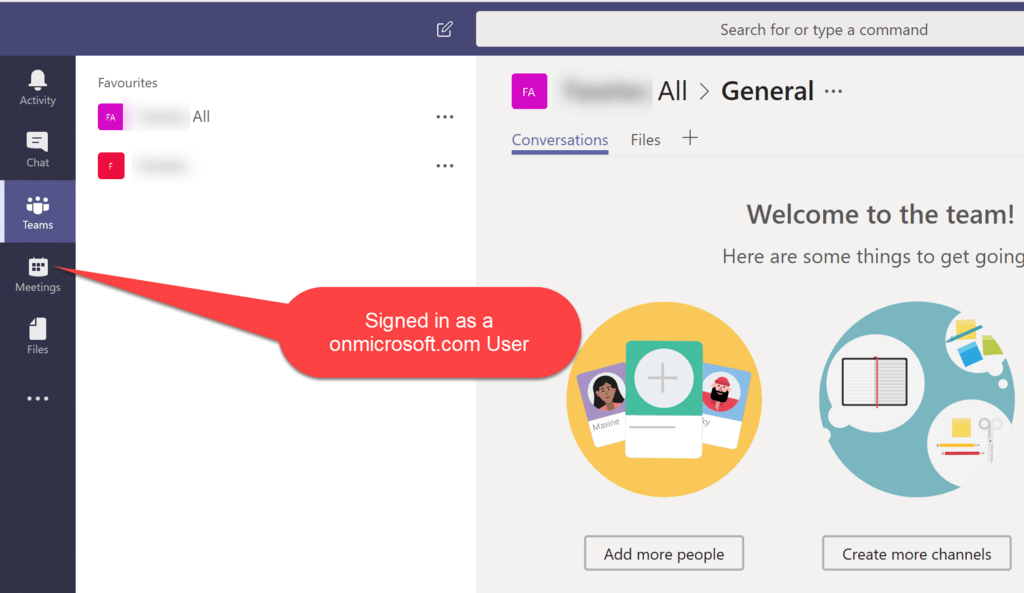Screen dimensions: 1024x593
Task: Click the channels notebook illustration
Action: [917, 399]
